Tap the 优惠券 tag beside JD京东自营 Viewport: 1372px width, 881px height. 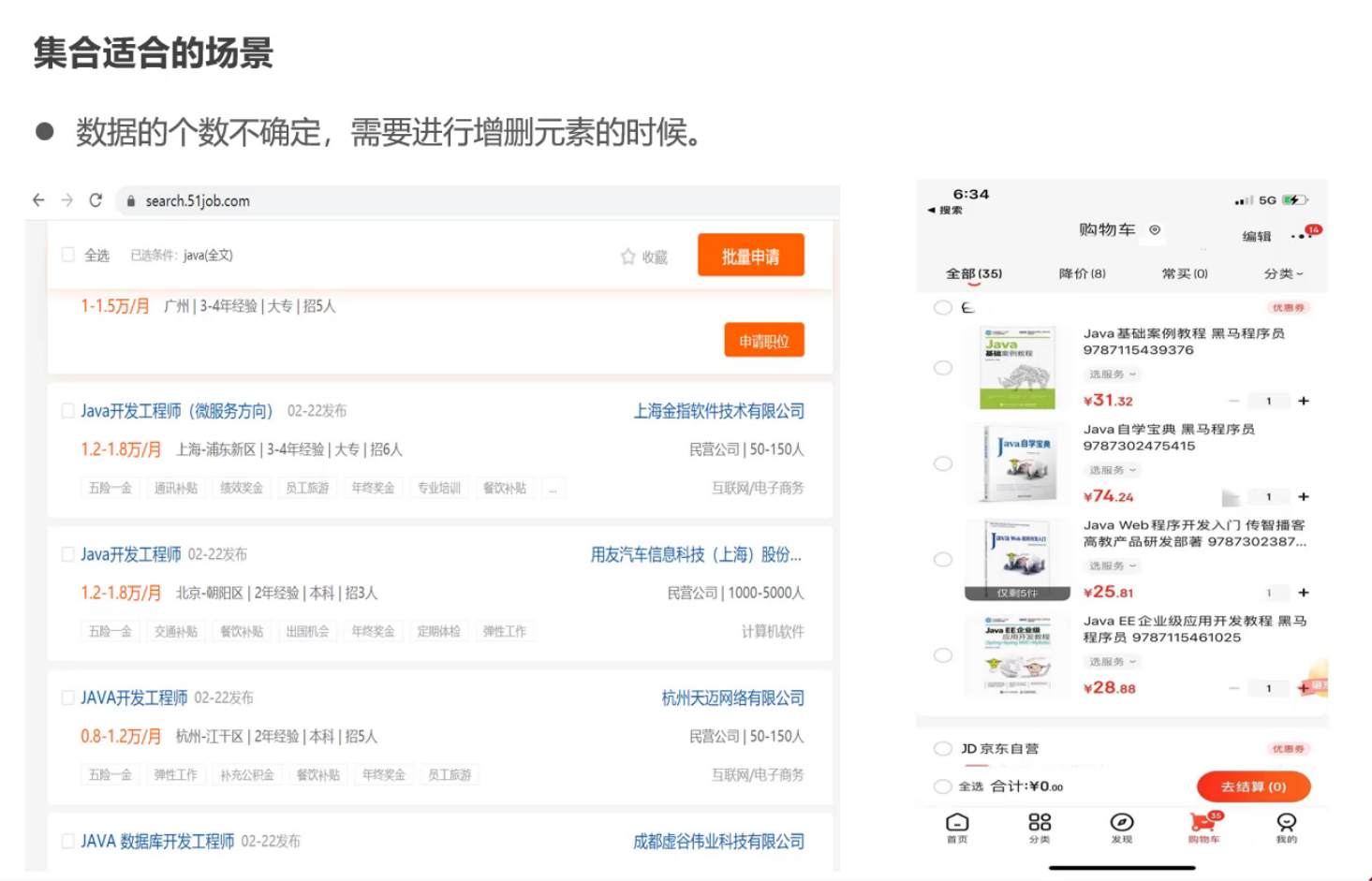point(1288,748)
